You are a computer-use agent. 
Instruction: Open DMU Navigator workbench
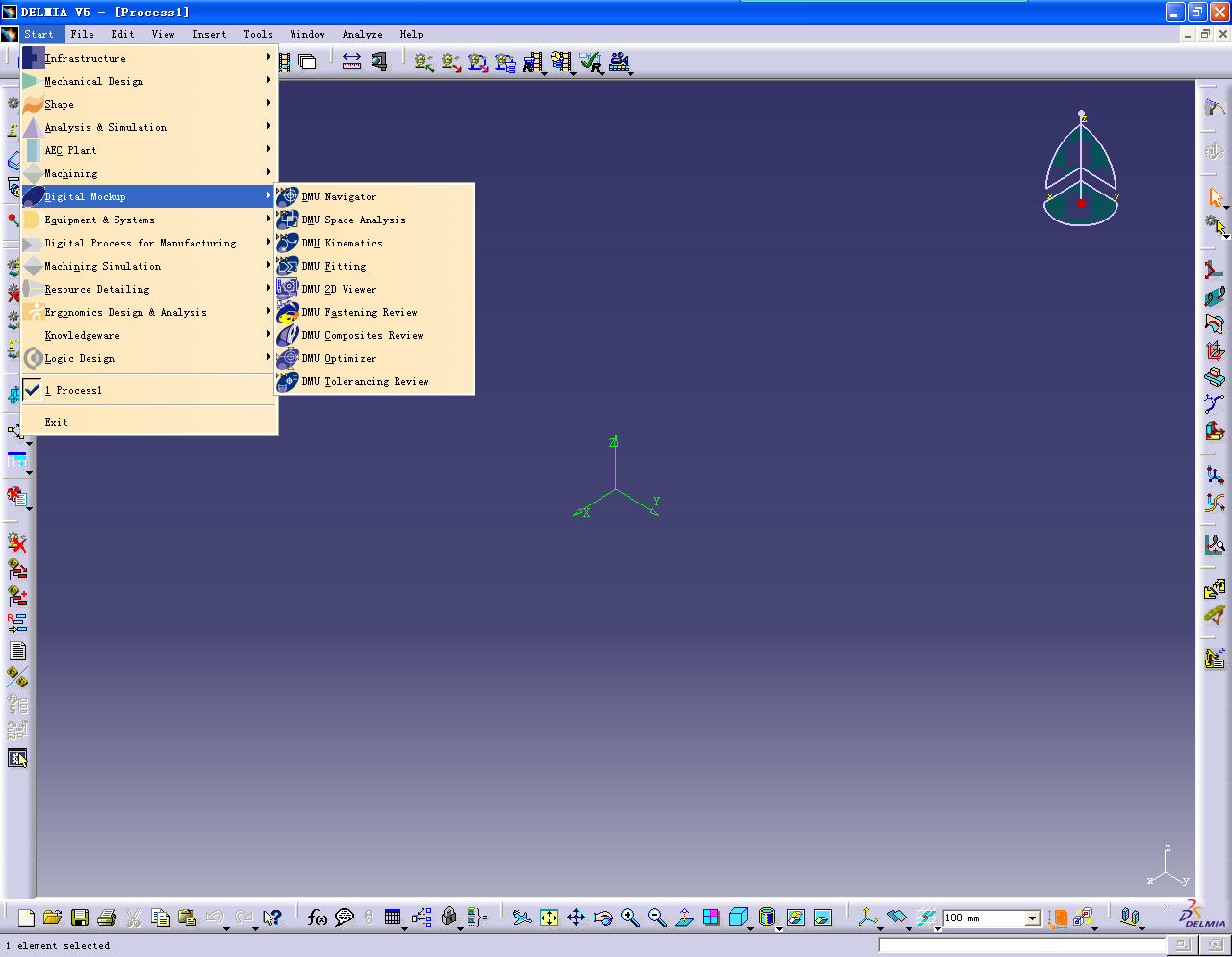click(x=374, y=196)
